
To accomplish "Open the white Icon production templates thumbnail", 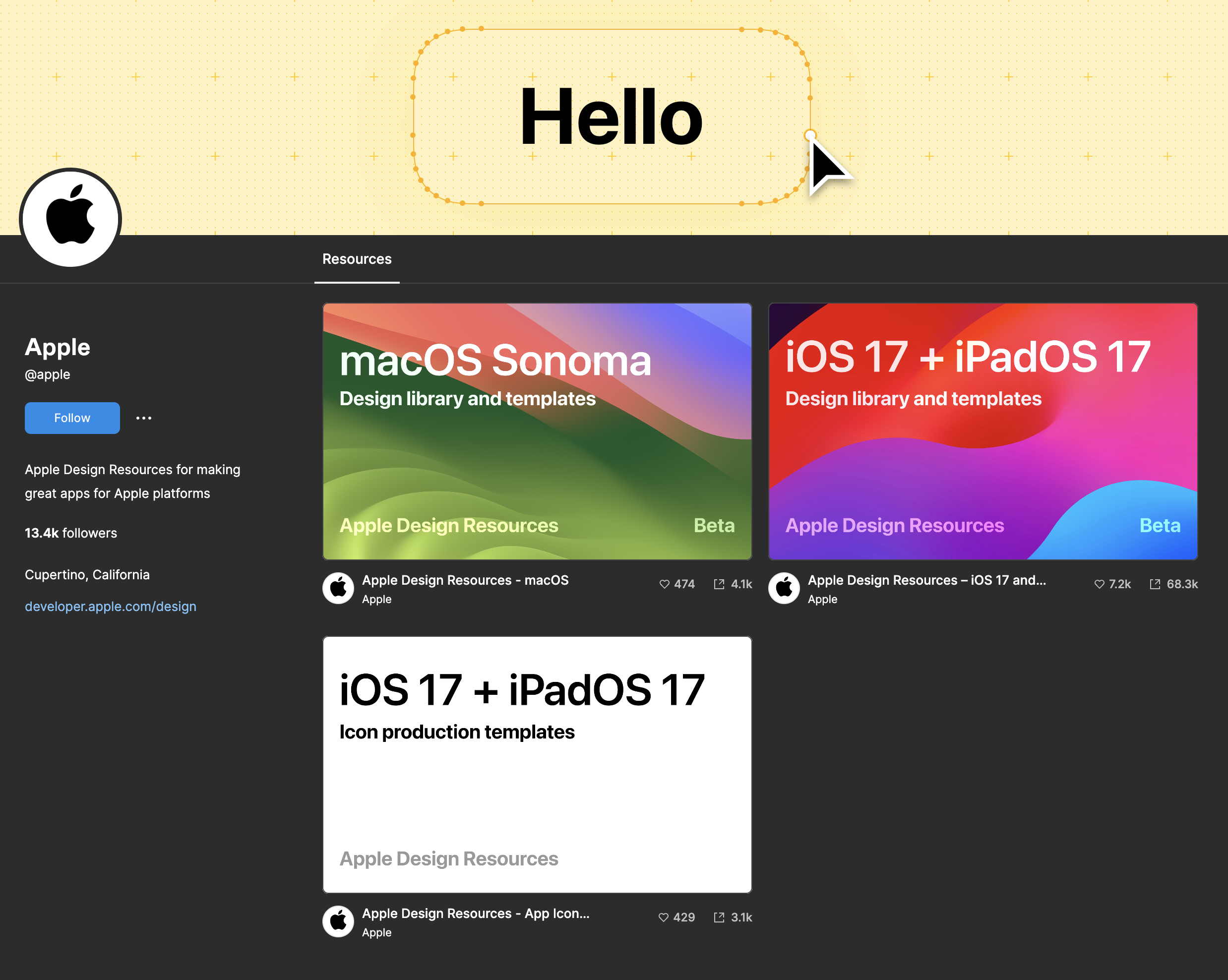I will click(537, 764).
